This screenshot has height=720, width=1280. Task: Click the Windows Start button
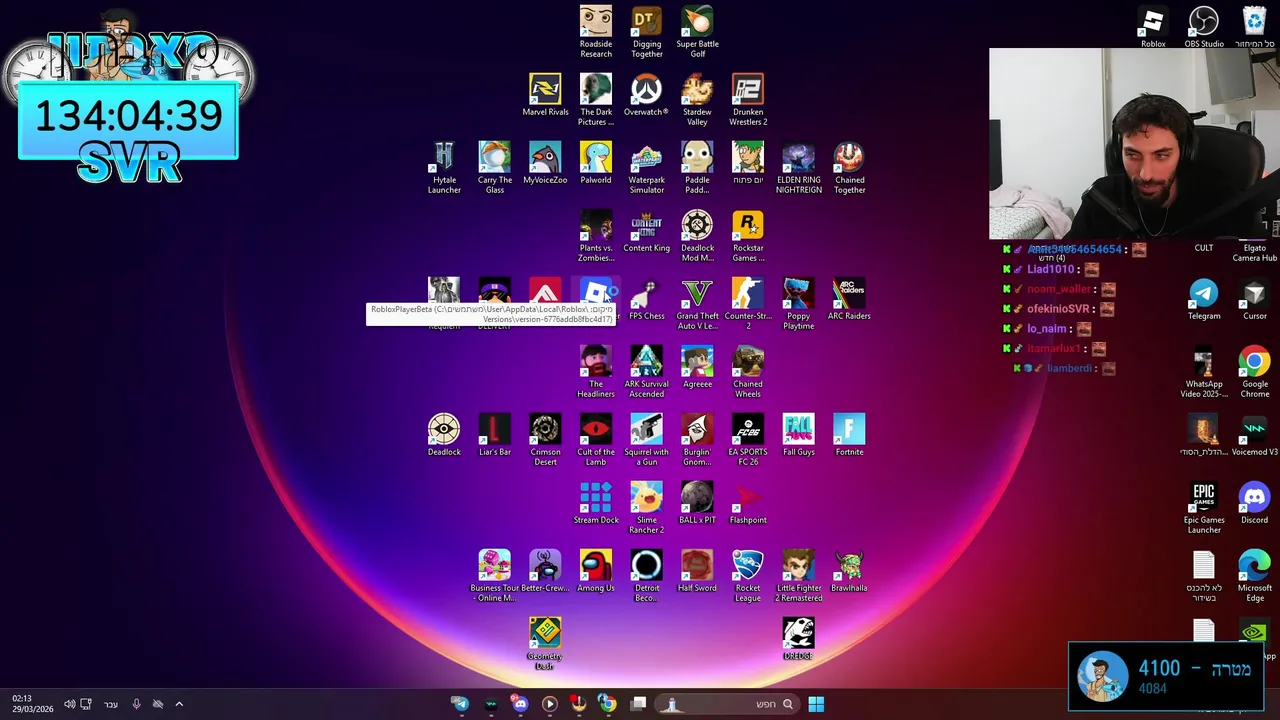point(816,704)
